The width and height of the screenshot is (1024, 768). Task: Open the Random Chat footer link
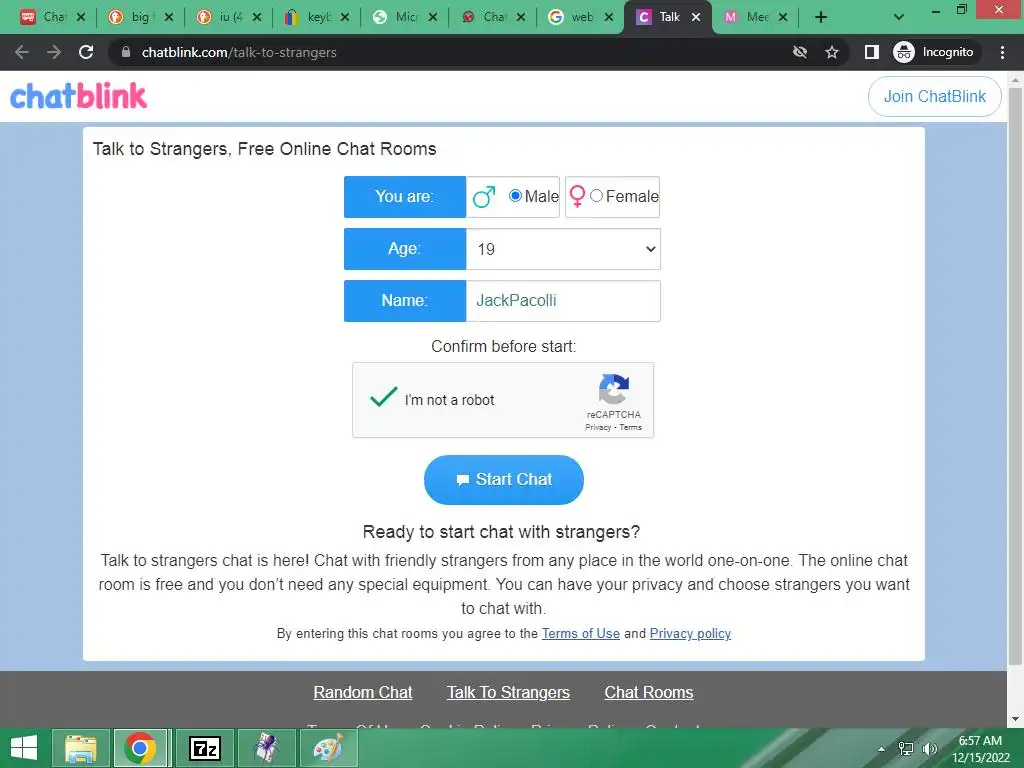362,692
